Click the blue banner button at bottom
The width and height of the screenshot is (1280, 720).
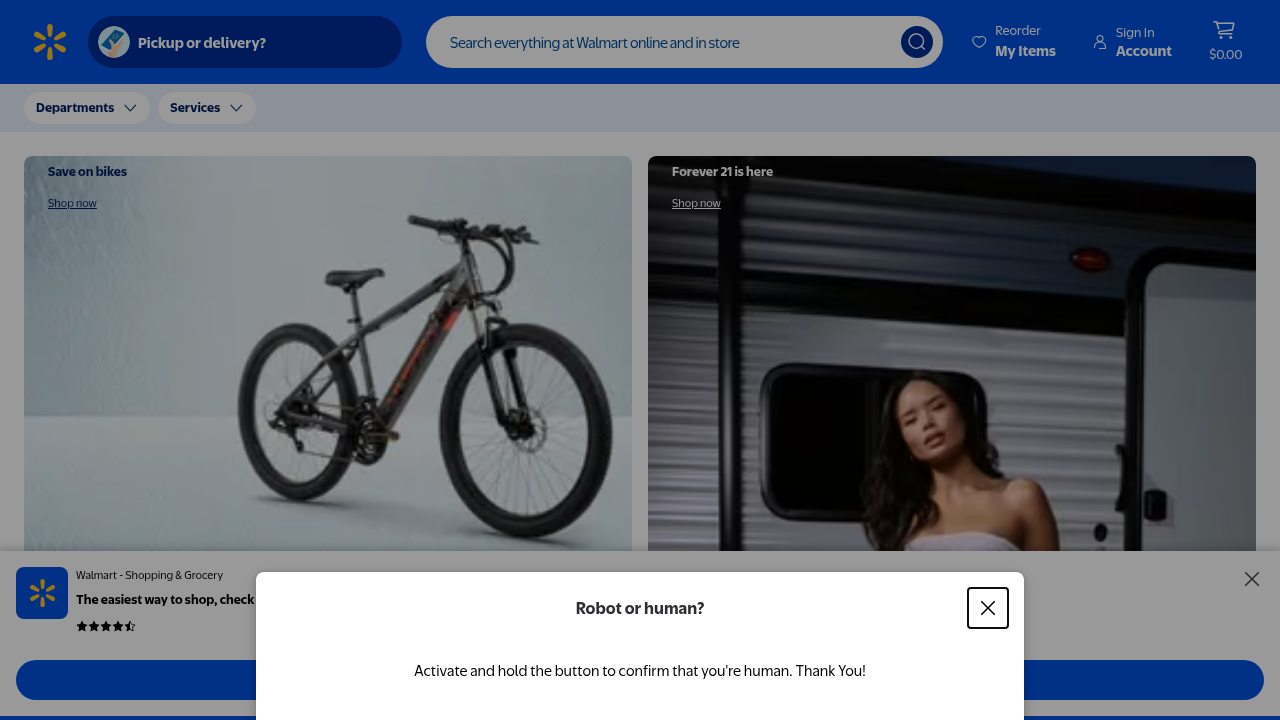pyautogui.click(x=140, y=680)
